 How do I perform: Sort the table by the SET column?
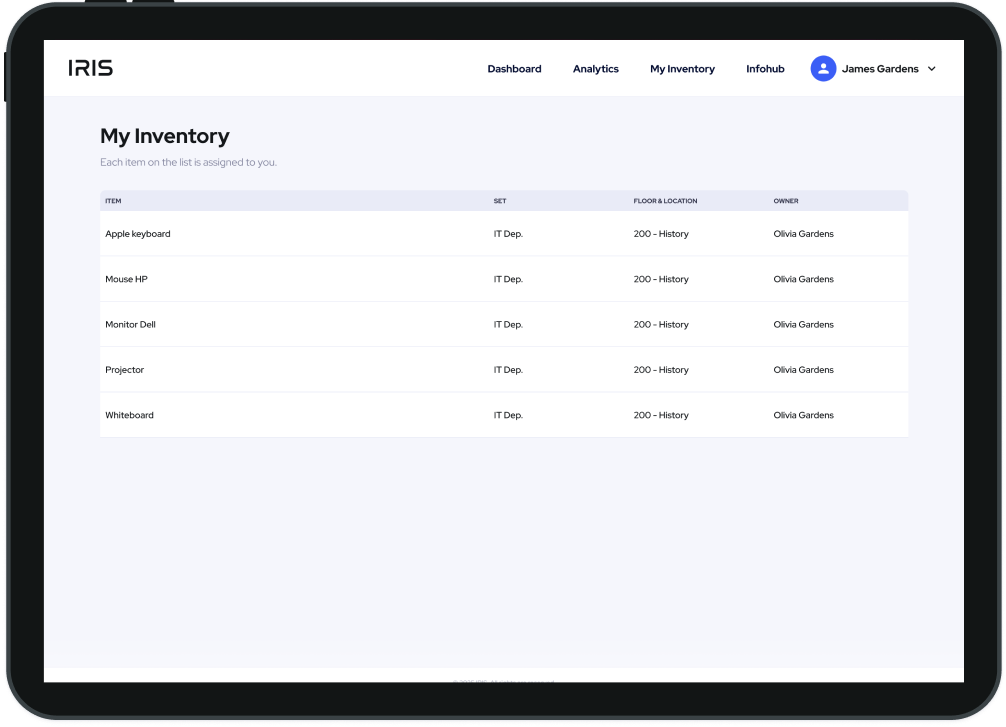[x=499, y=200]
